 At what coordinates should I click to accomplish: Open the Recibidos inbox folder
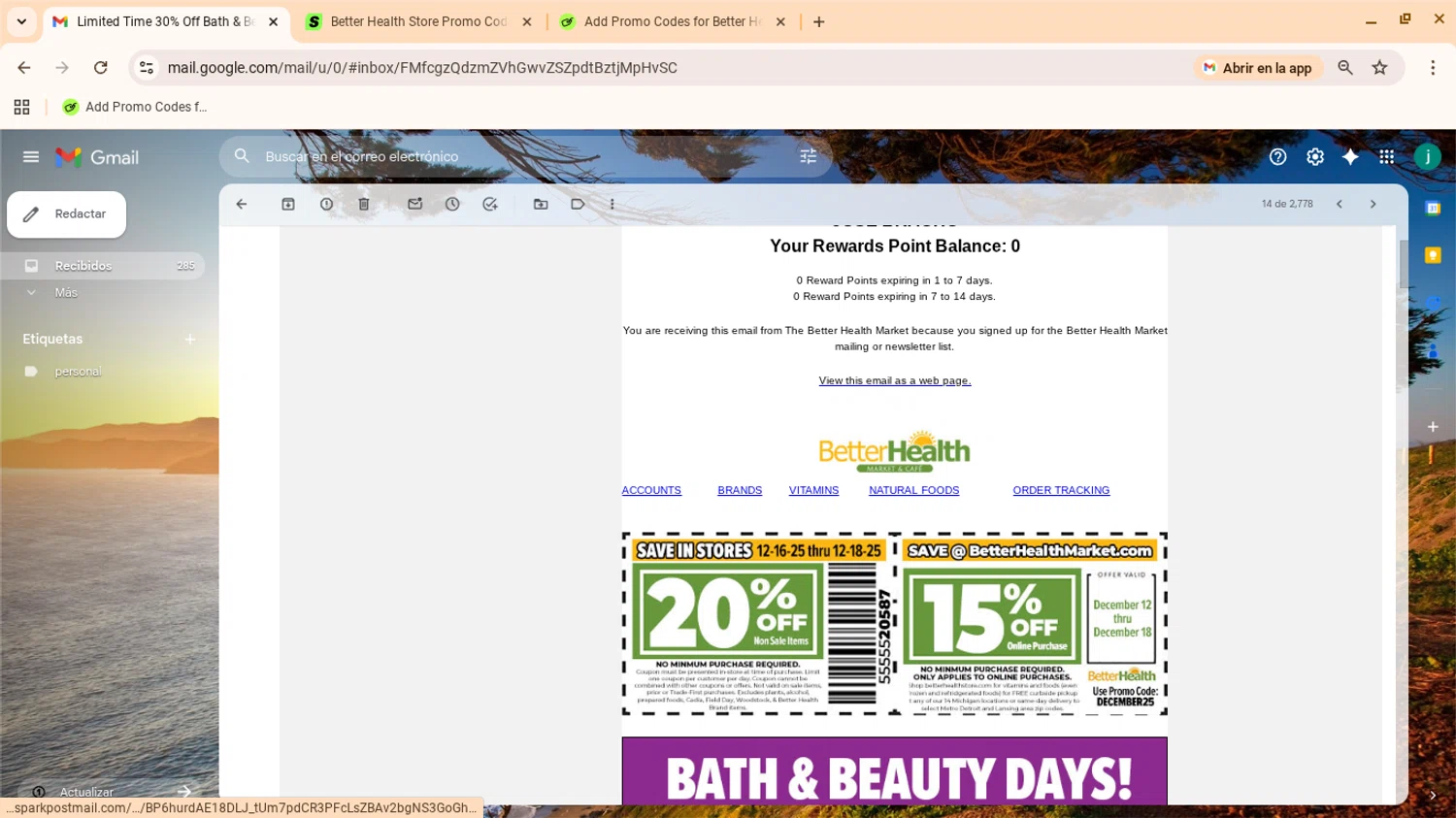point(102,265)
